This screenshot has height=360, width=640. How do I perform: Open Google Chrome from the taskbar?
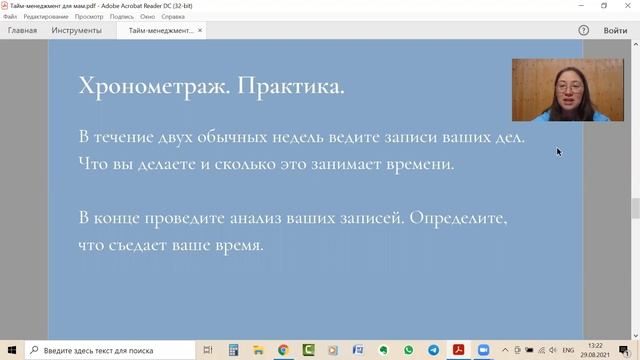pyautogui.click(x=283, y=350)
